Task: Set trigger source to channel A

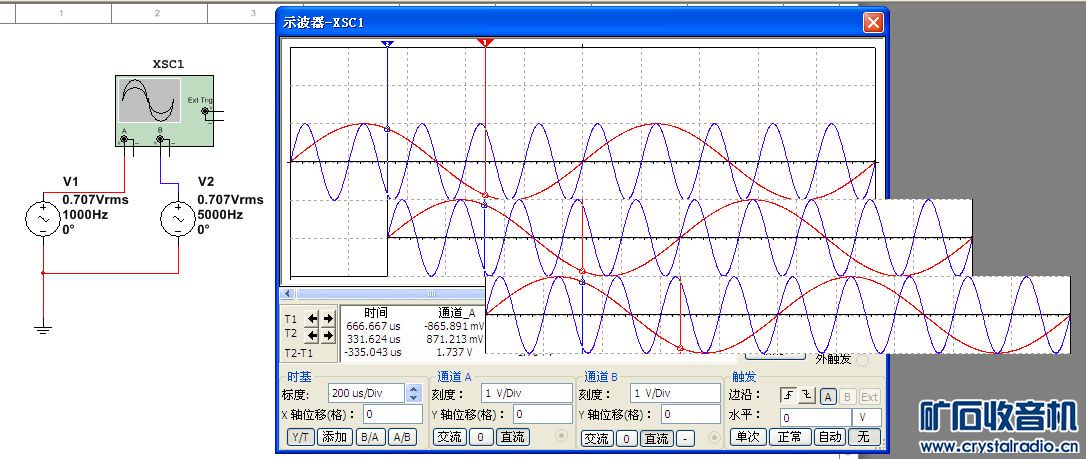Action: coord(828,396)
